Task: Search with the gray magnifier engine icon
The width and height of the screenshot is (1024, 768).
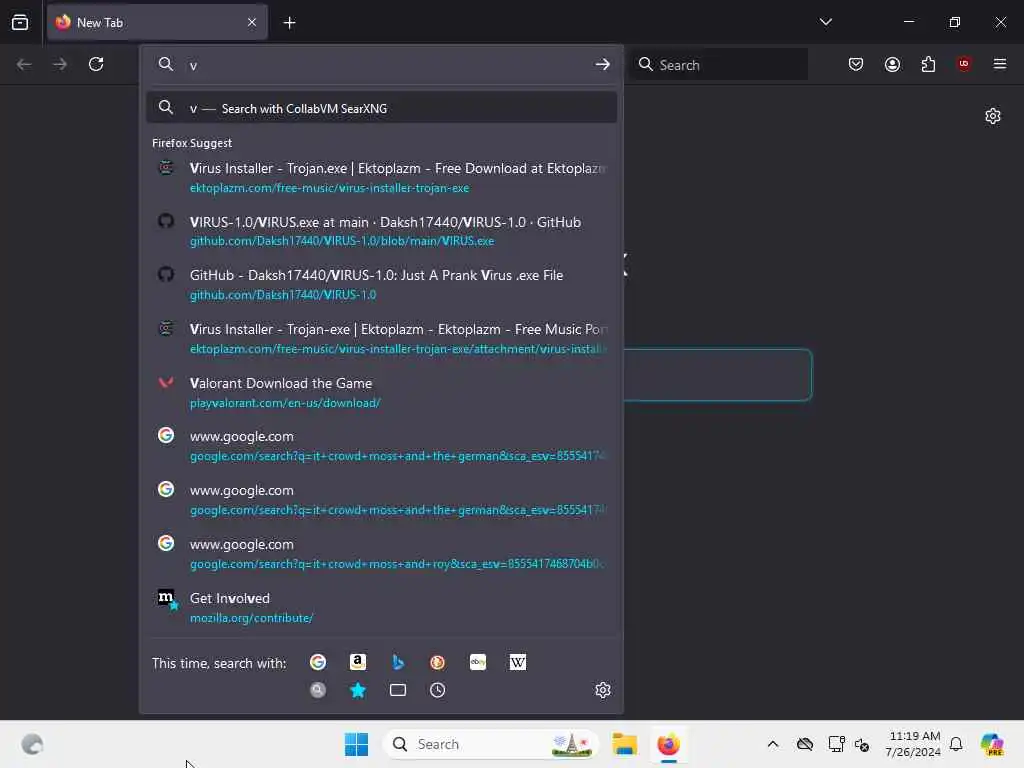Action: click(318, 690)
